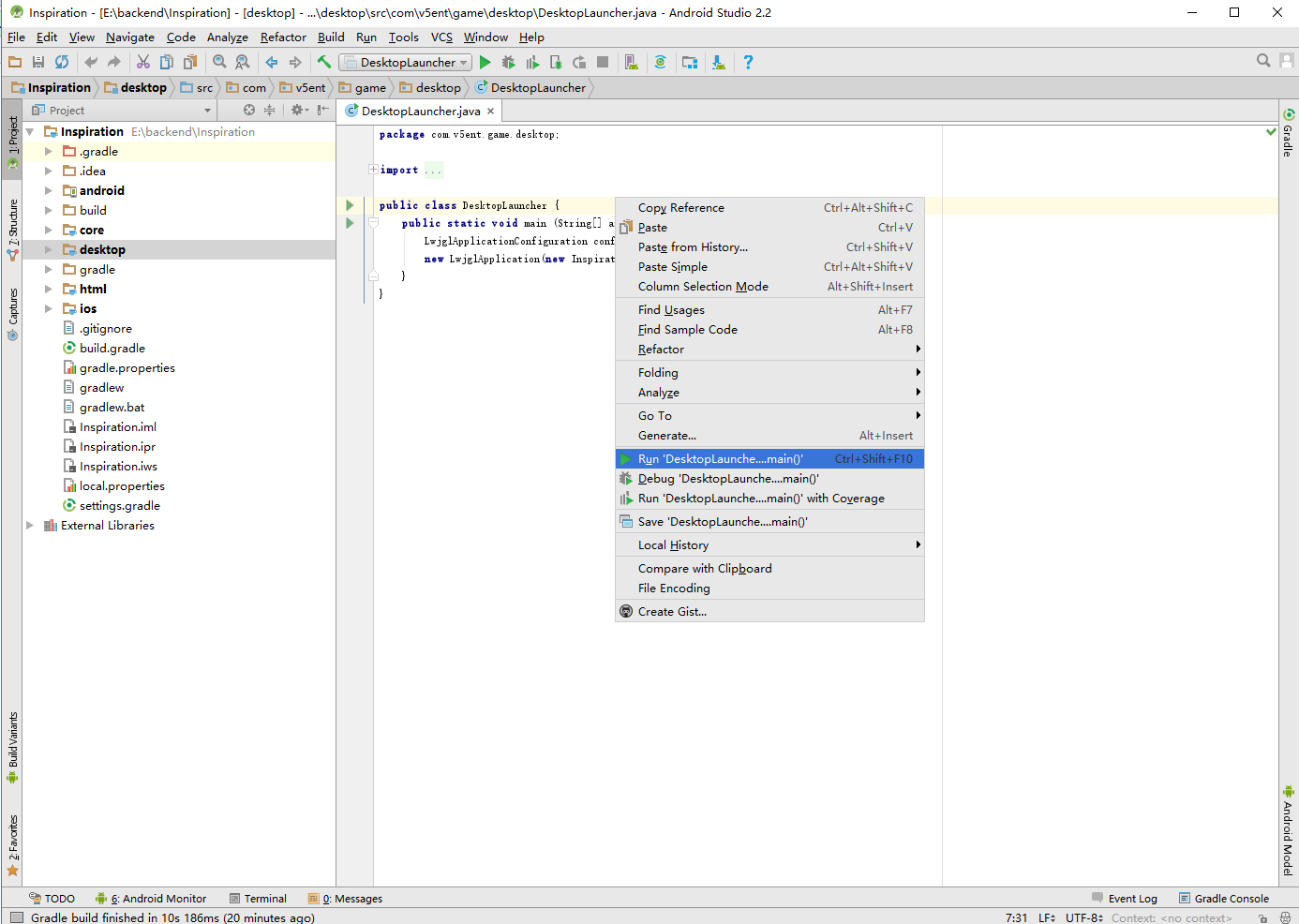Navigate forward with the right arrow icon
Screen dimensions: 1299x924
click(x=295, y=62)
